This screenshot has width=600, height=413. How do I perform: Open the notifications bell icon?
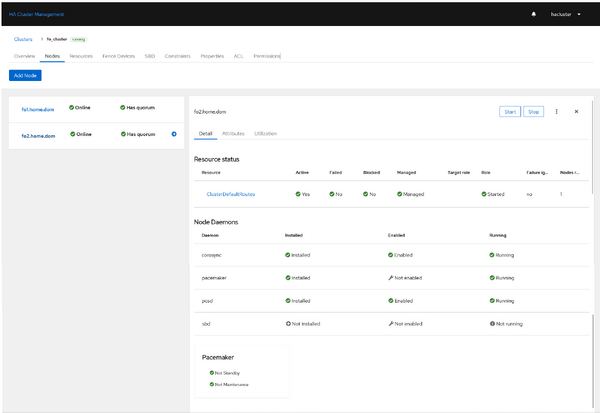(x=533, y=14)
